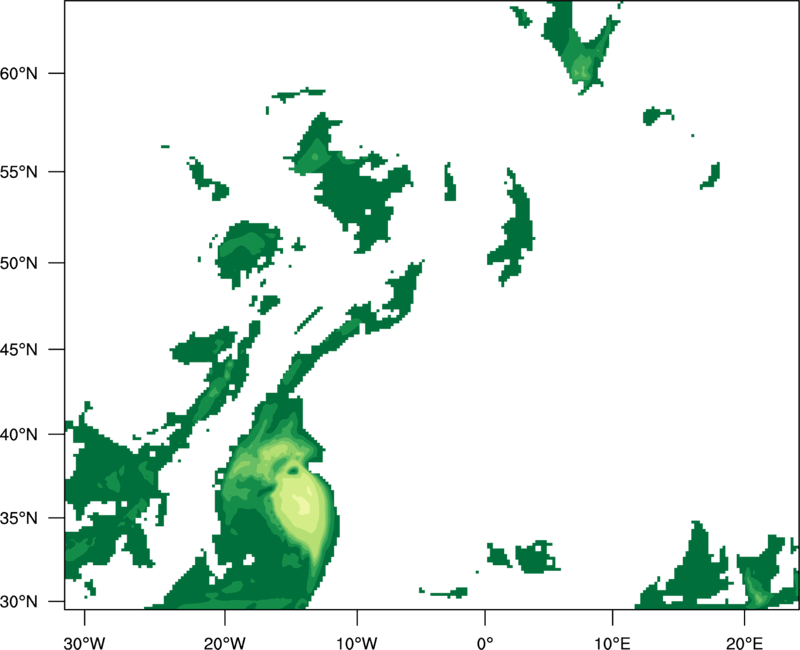800x650 pixels.
Task: Click the 30°N latitude label
Action: [19, 602]
